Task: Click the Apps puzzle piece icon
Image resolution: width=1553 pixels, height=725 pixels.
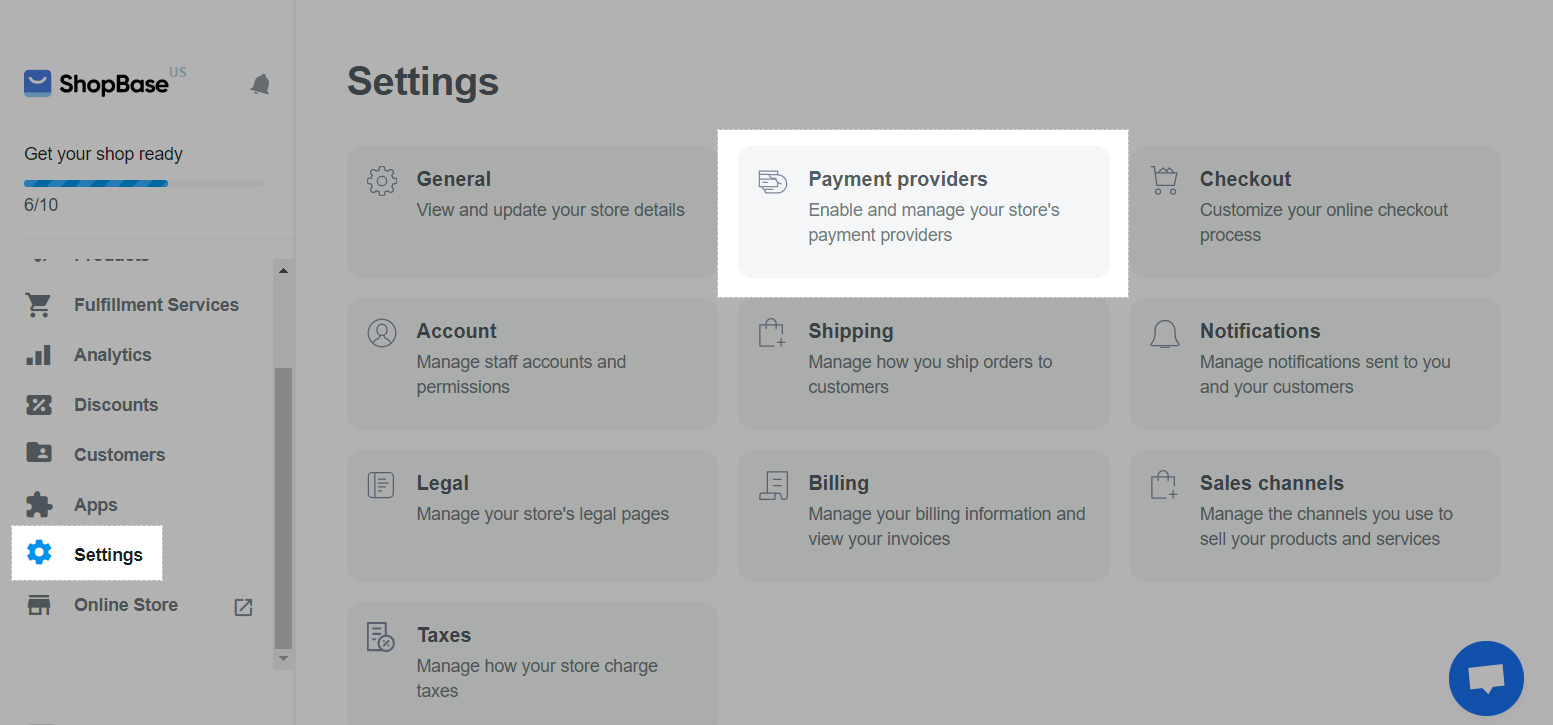Action: (39, 504)
